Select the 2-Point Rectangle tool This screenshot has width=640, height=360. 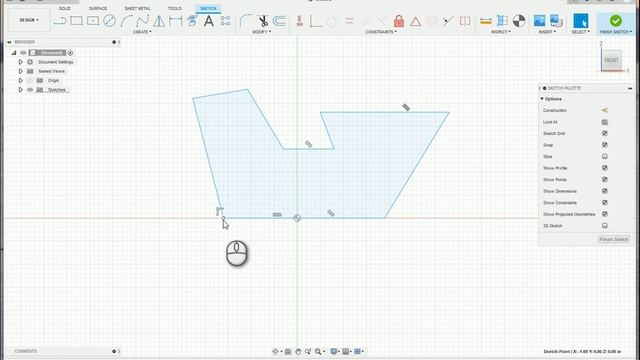click(76, 21)
